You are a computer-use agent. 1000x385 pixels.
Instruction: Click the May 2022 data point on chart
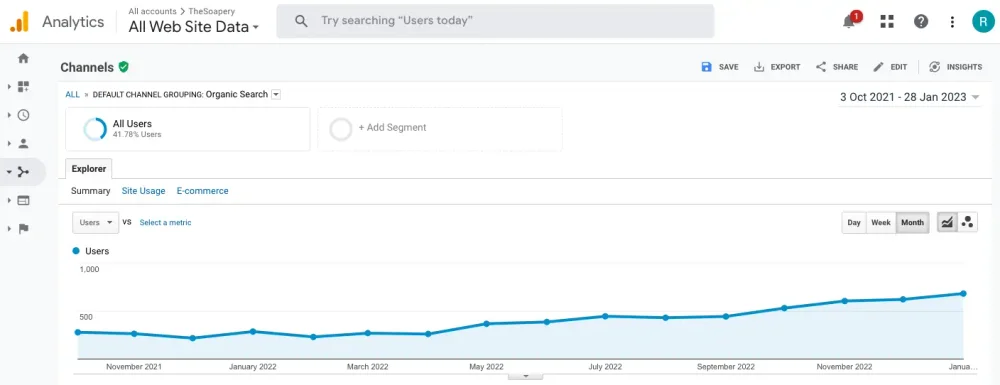point(487,324)
